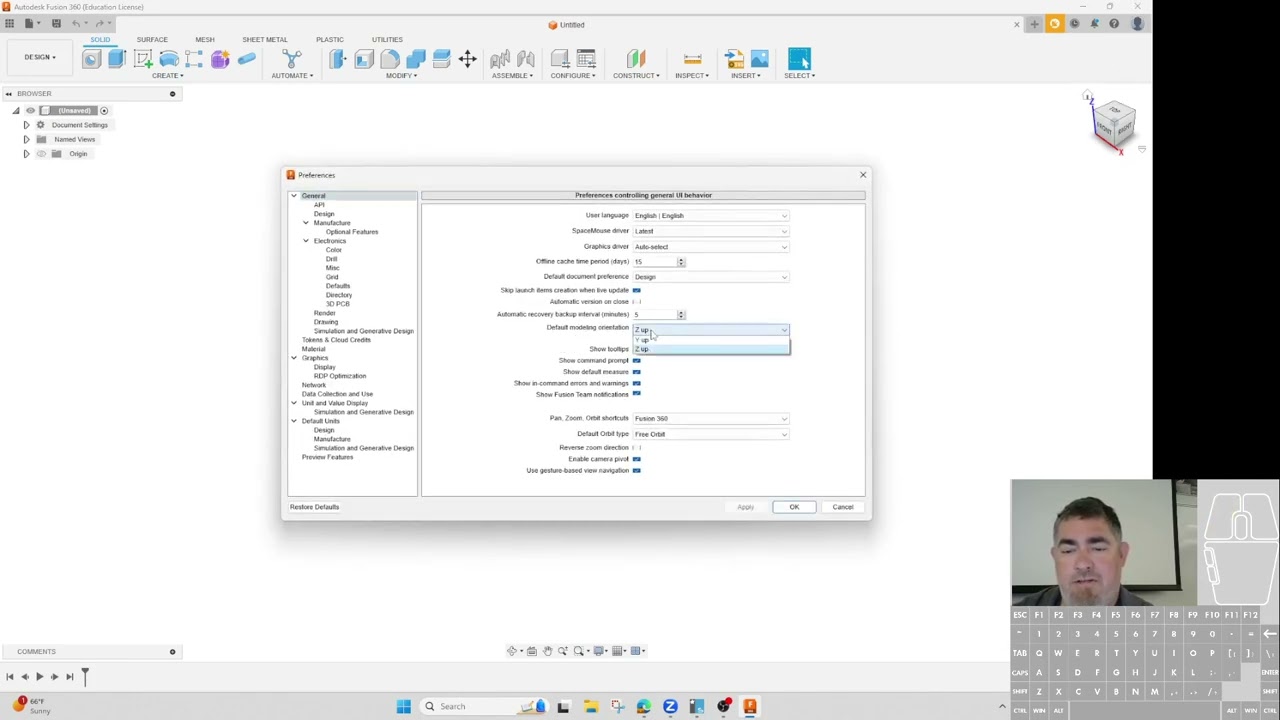Open the User language dropdown

[x=711, y=216]
